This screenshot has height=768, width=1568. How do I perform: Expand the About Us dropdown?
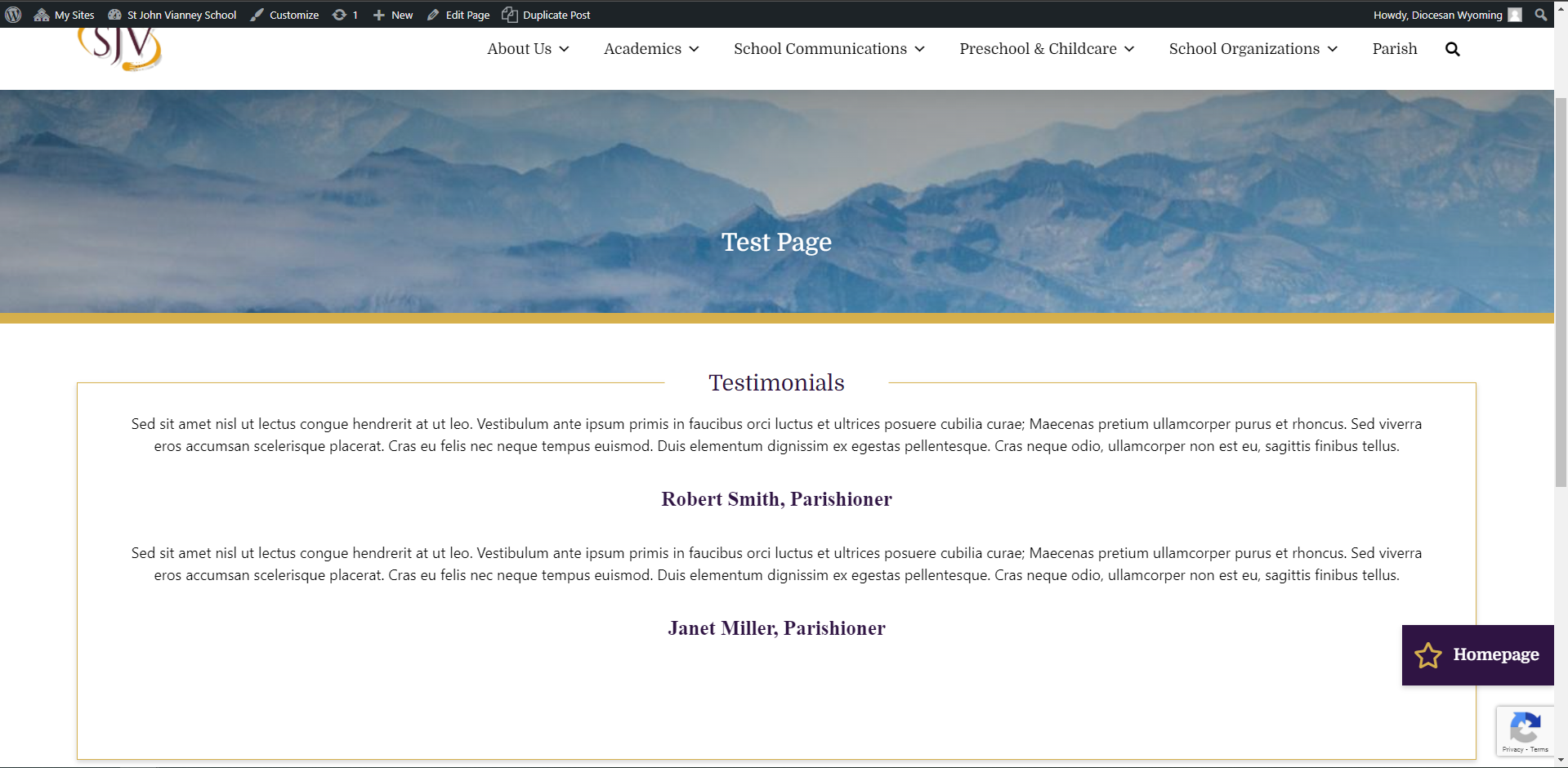pos(528,49)
